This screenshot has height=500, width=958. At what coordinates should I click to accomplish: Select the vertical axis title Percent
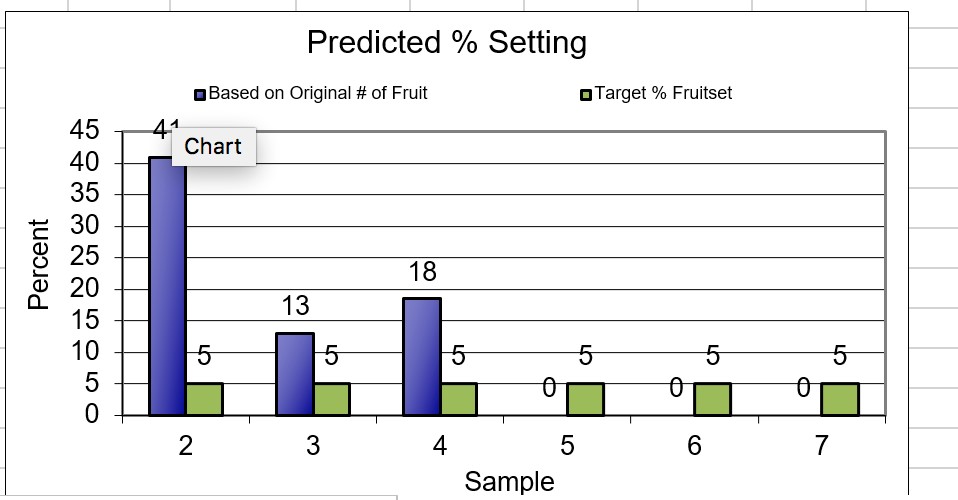(39, 264)
